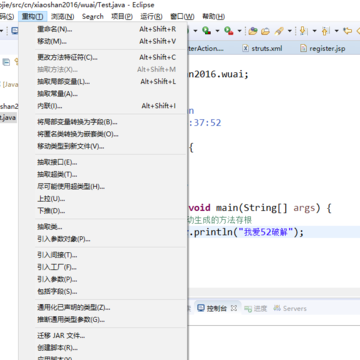Select 将局部变量转换为字段(B)... entry

(x=103, y=122)
